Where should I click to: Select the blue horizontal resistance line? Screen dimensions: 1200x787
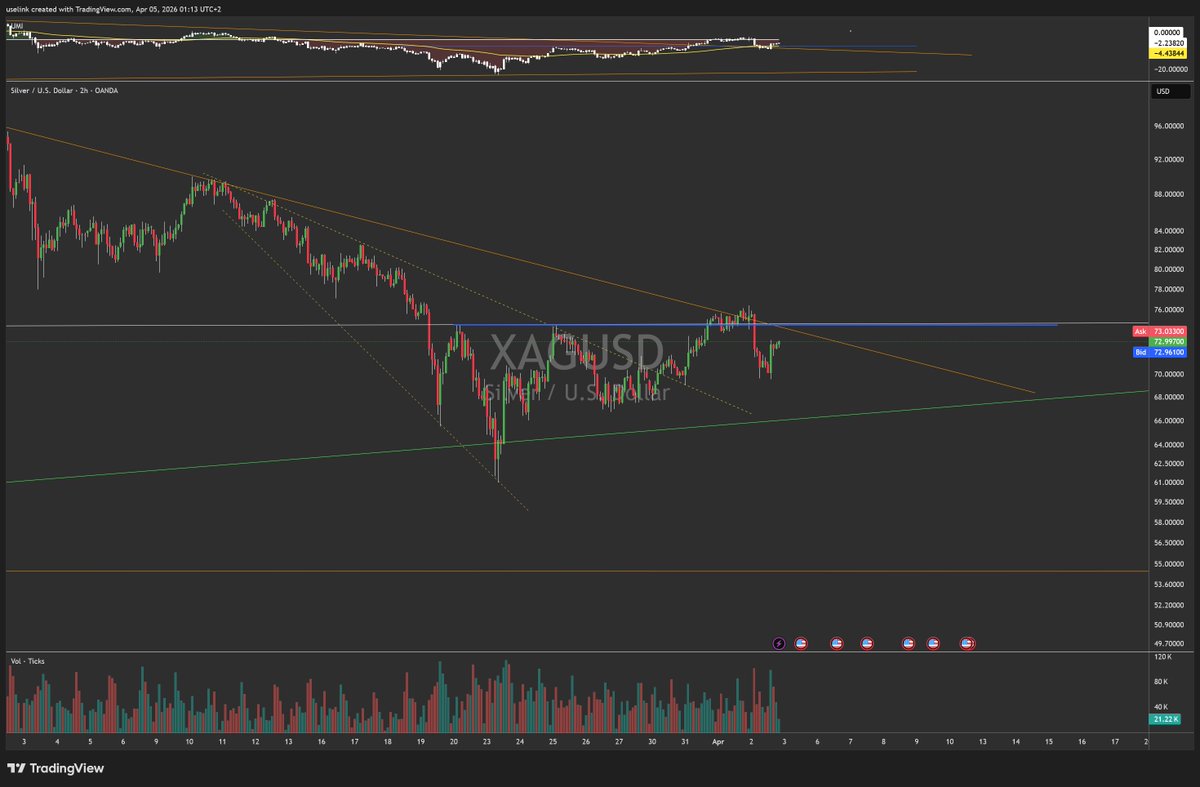coord(756,325)
